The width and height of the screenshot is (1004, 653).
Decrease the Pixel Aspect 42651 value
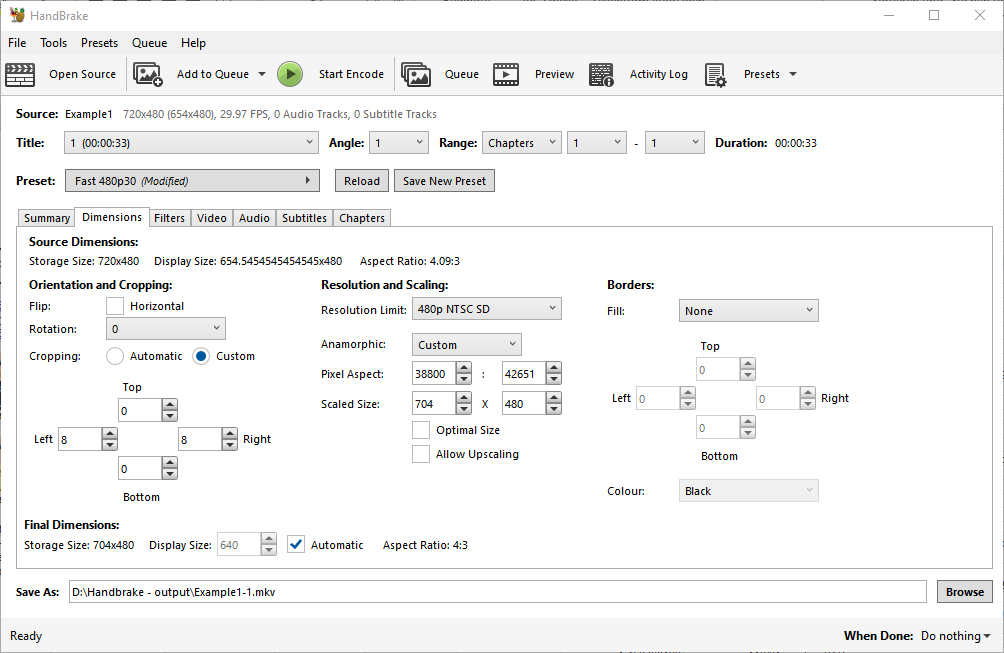(x=554, y=379)
